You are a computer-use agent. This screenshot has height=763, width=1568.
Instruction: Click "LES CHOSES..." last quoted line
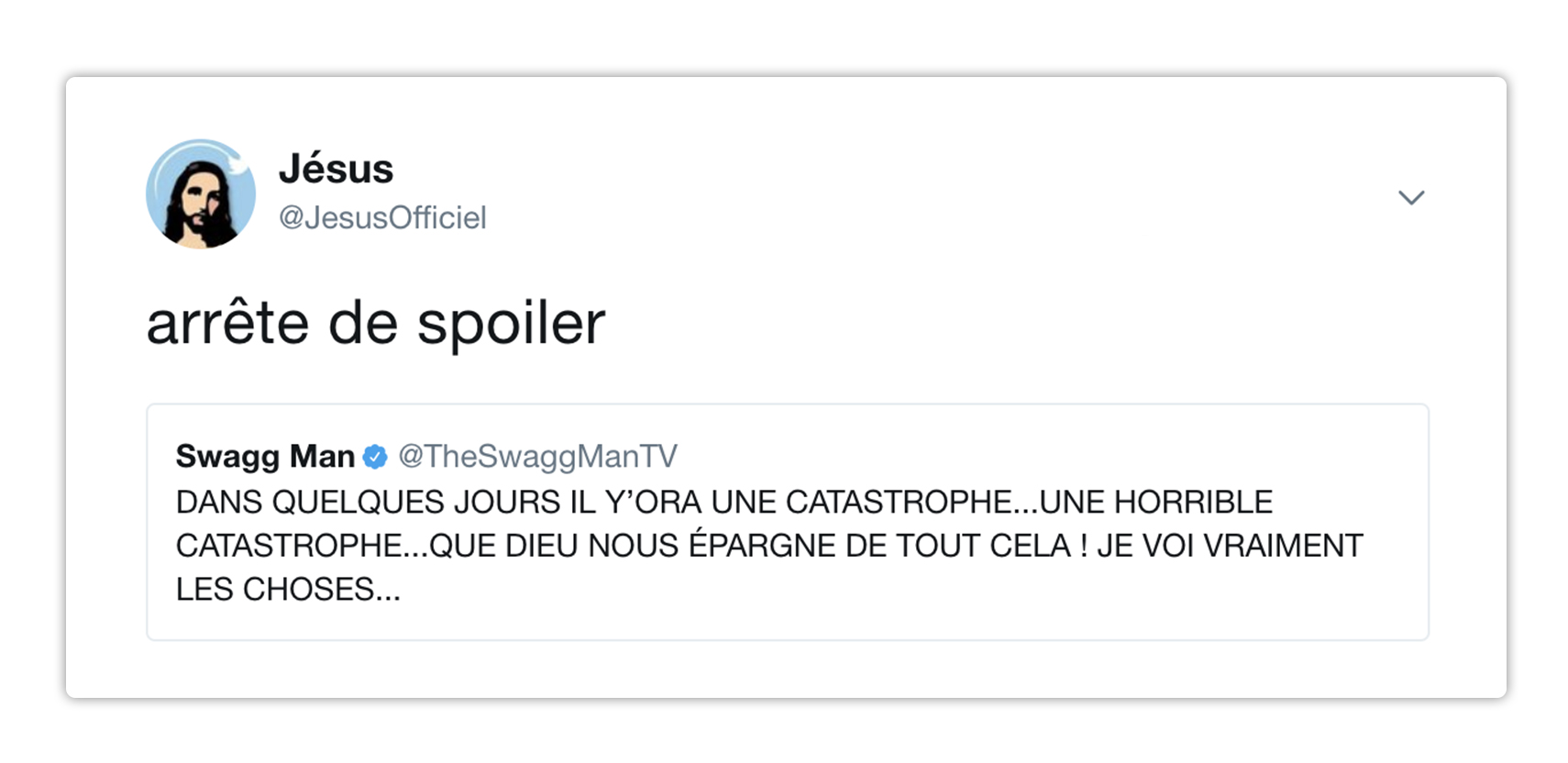[288, 589]
